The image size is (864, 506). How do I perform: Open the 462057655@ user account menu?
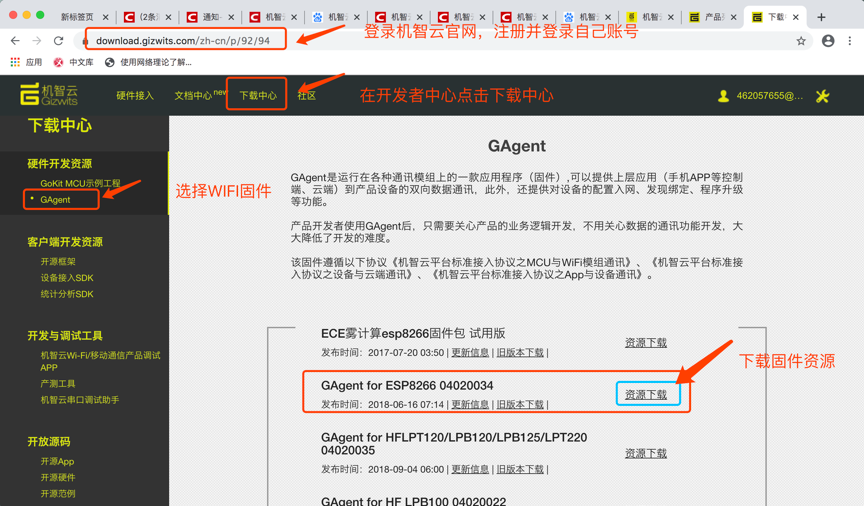click(x=760, y=96)
